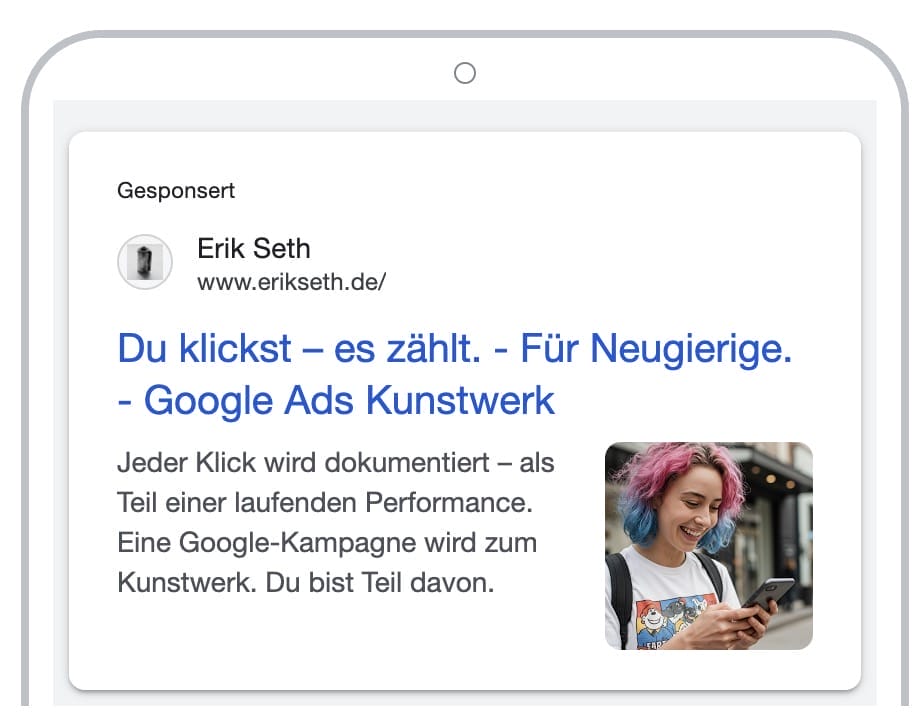Image resolution: width=924 pixels, height=720 pixels.
Task: Open the ad image of the smiling woman
Action: (708, 545)
